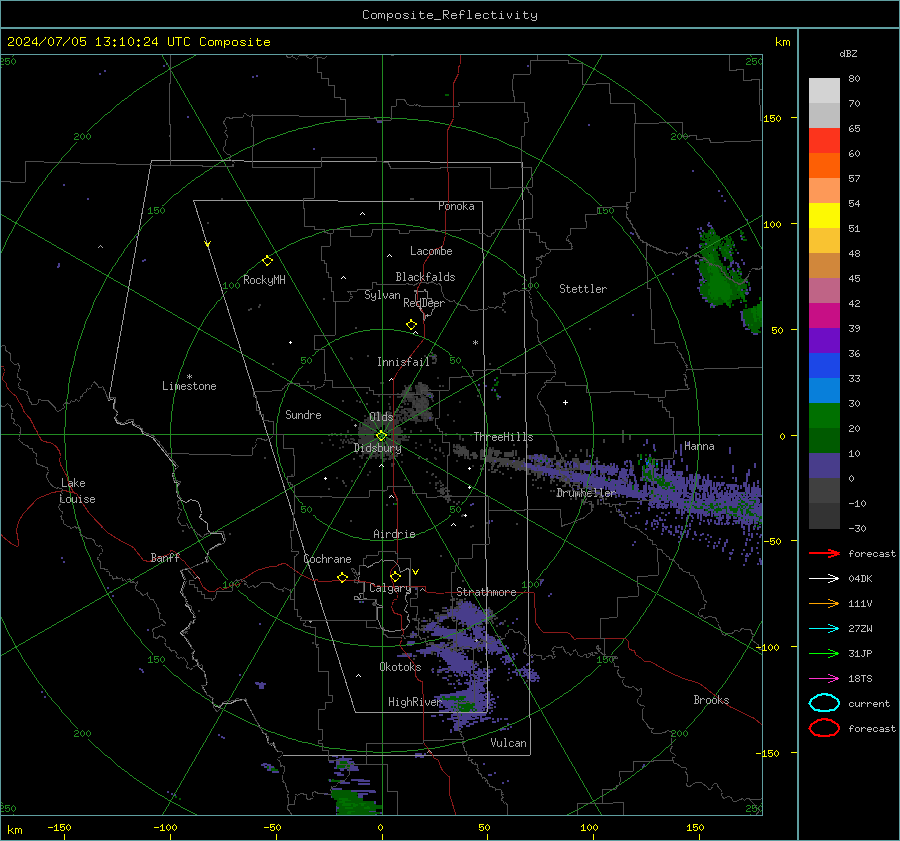Click the yellow diamond marker below RedDeer
The image size is (900, 841).
click(411, 325)
